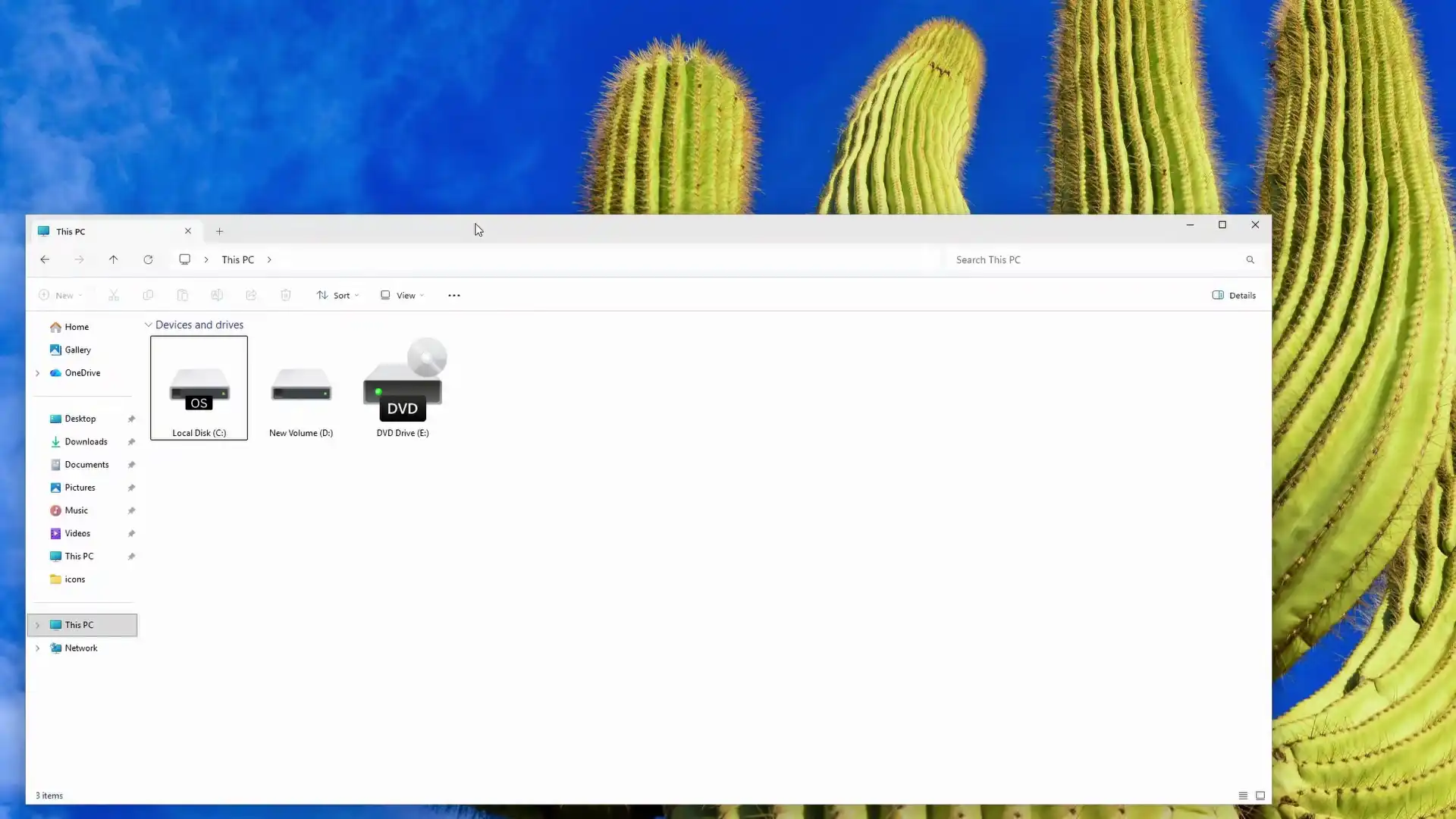Switch to details list view icon
The image size is (1456, 819).
click(1243, 795)
